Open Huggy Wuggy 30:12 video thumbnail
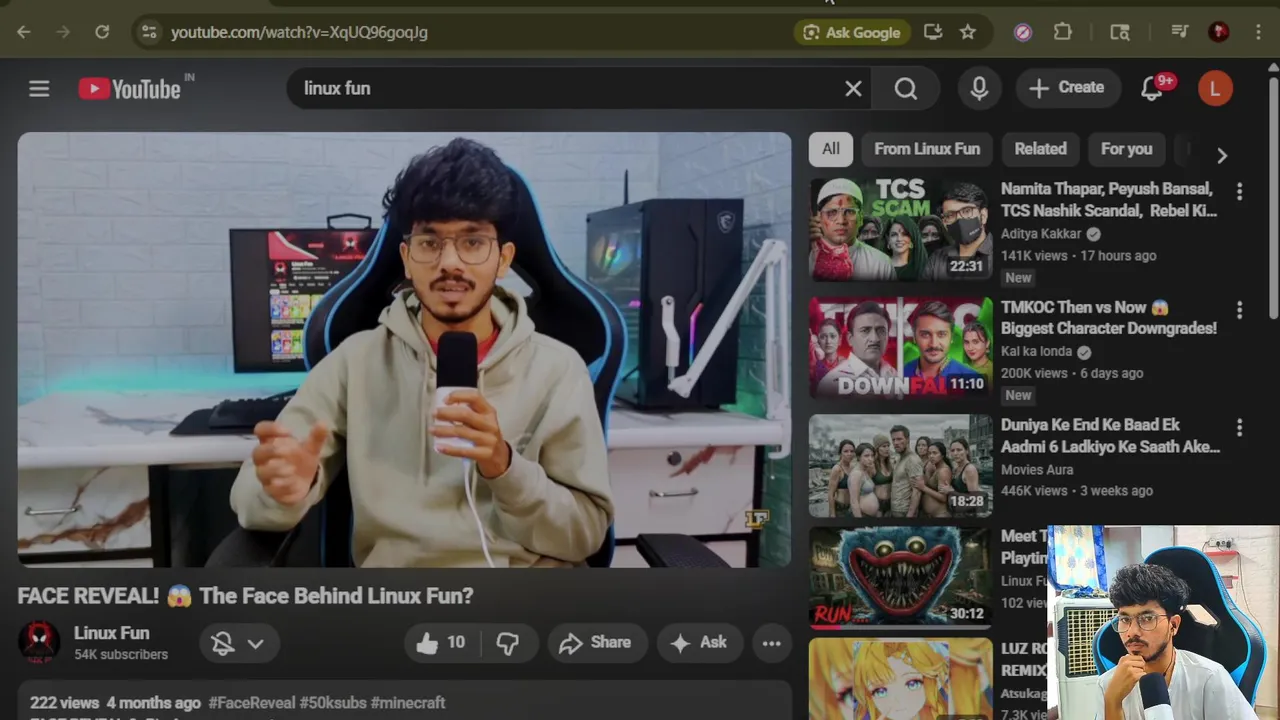The width and height of the screenshot is (1280, 720). tap(901, 578)
